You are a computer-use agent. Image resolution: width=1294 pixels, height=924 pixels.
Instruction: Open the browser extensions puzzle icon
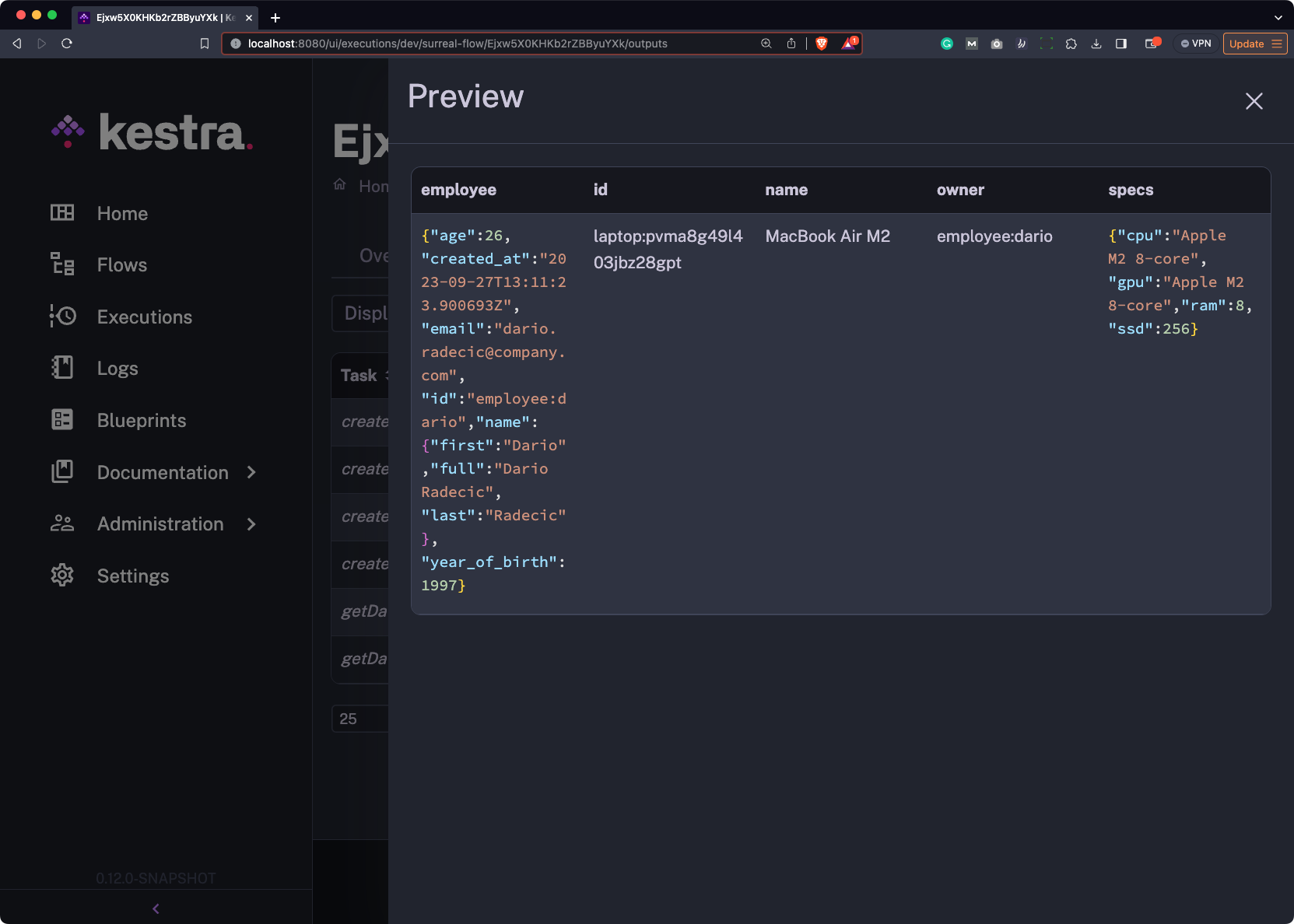click(1071, 44)
